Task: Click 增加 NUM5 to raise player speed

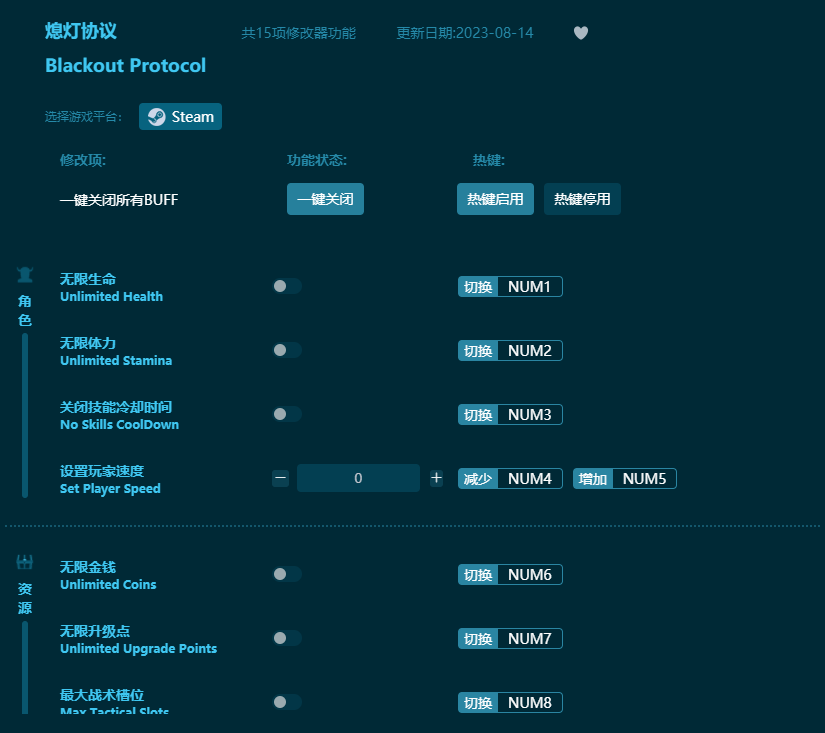Action: click(624, 478)
